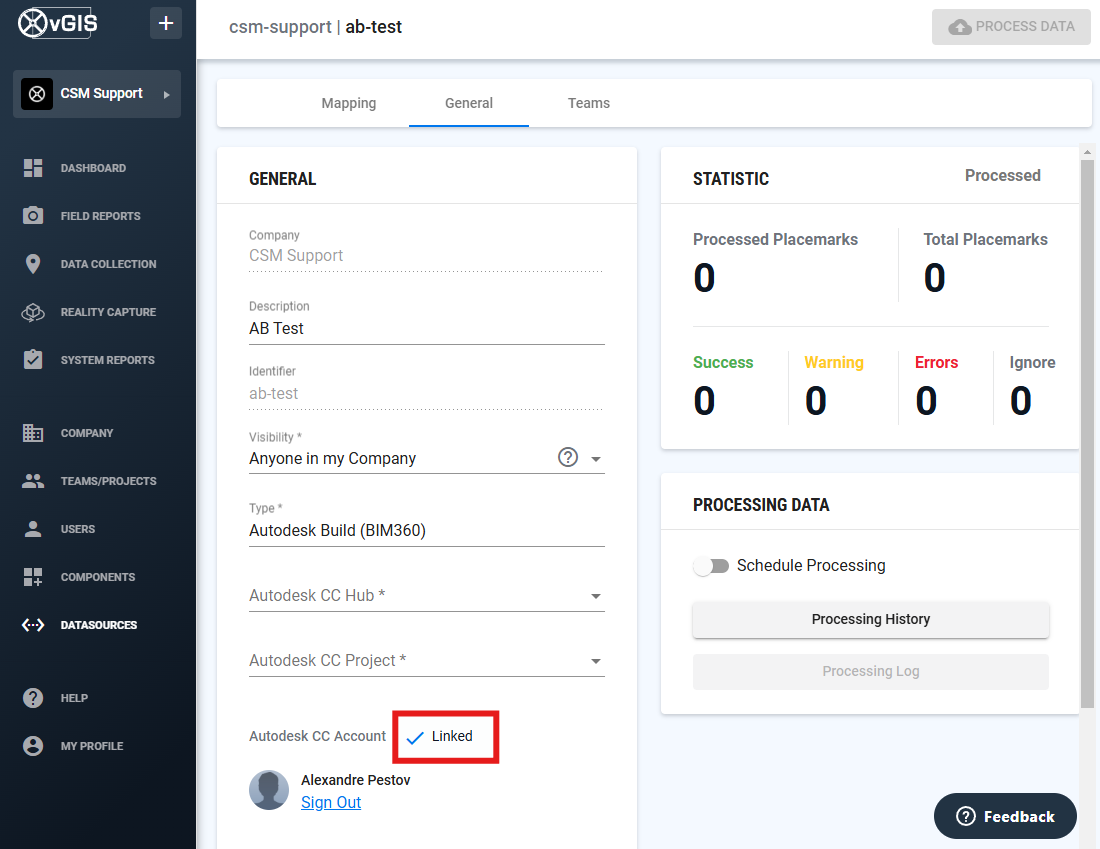Click the Success count label
The height and width of the screenshot is (849, 1100).
(723, 362)
